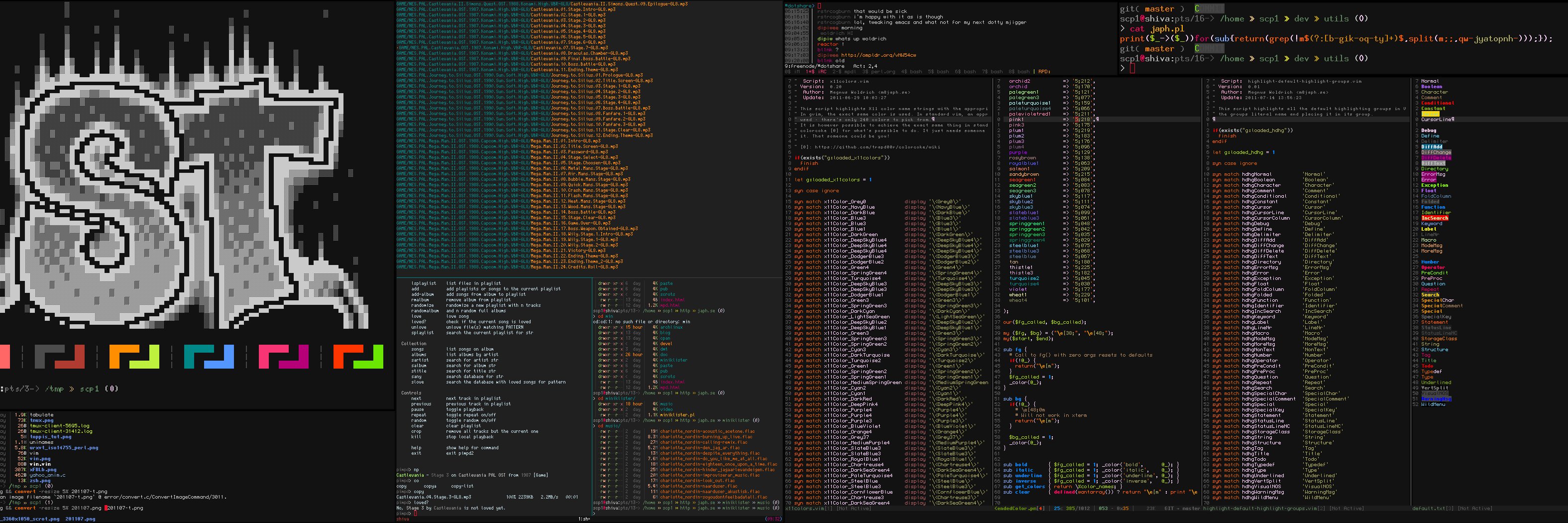Click the 'Controls' heading in pimpd help

[412, 392]
